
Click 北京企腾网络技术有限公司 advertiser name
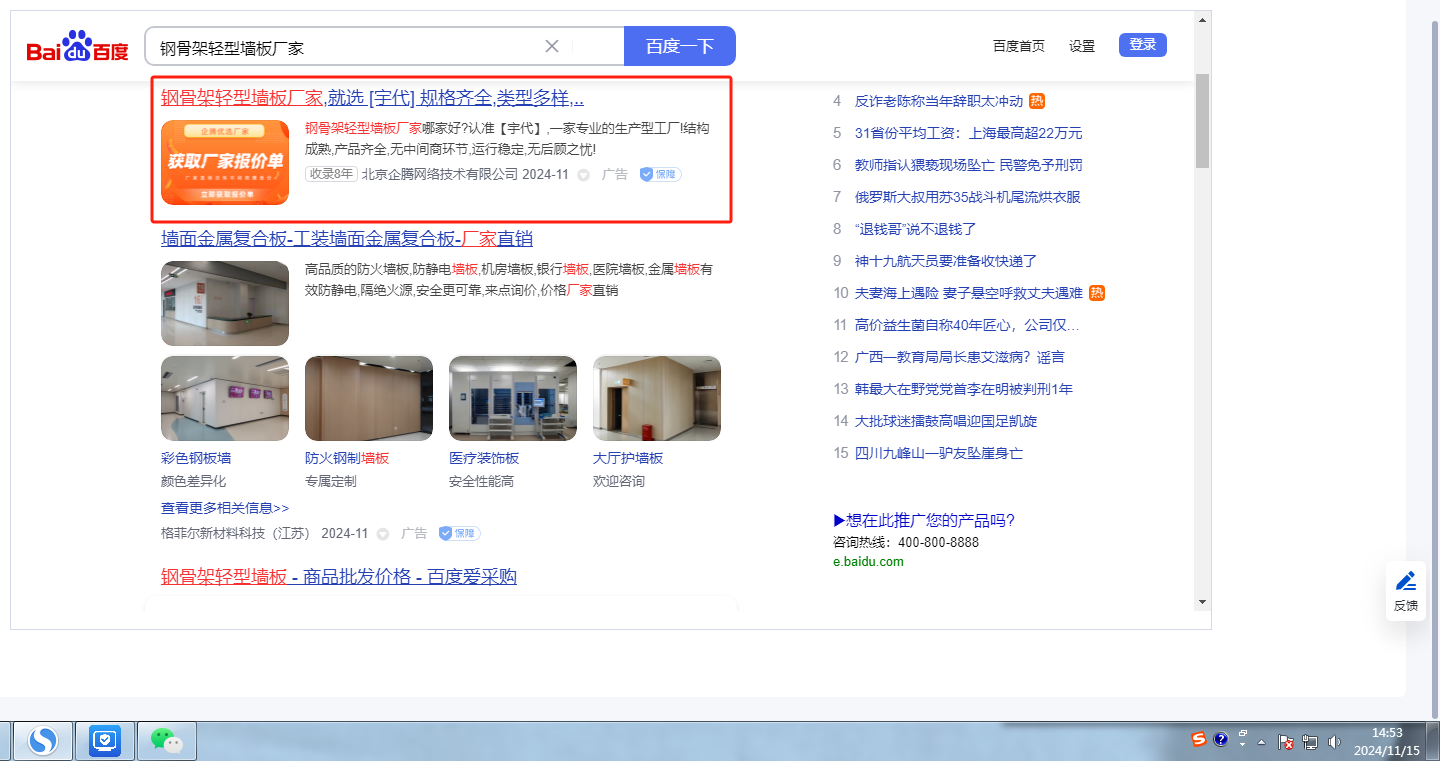point(440,174)
